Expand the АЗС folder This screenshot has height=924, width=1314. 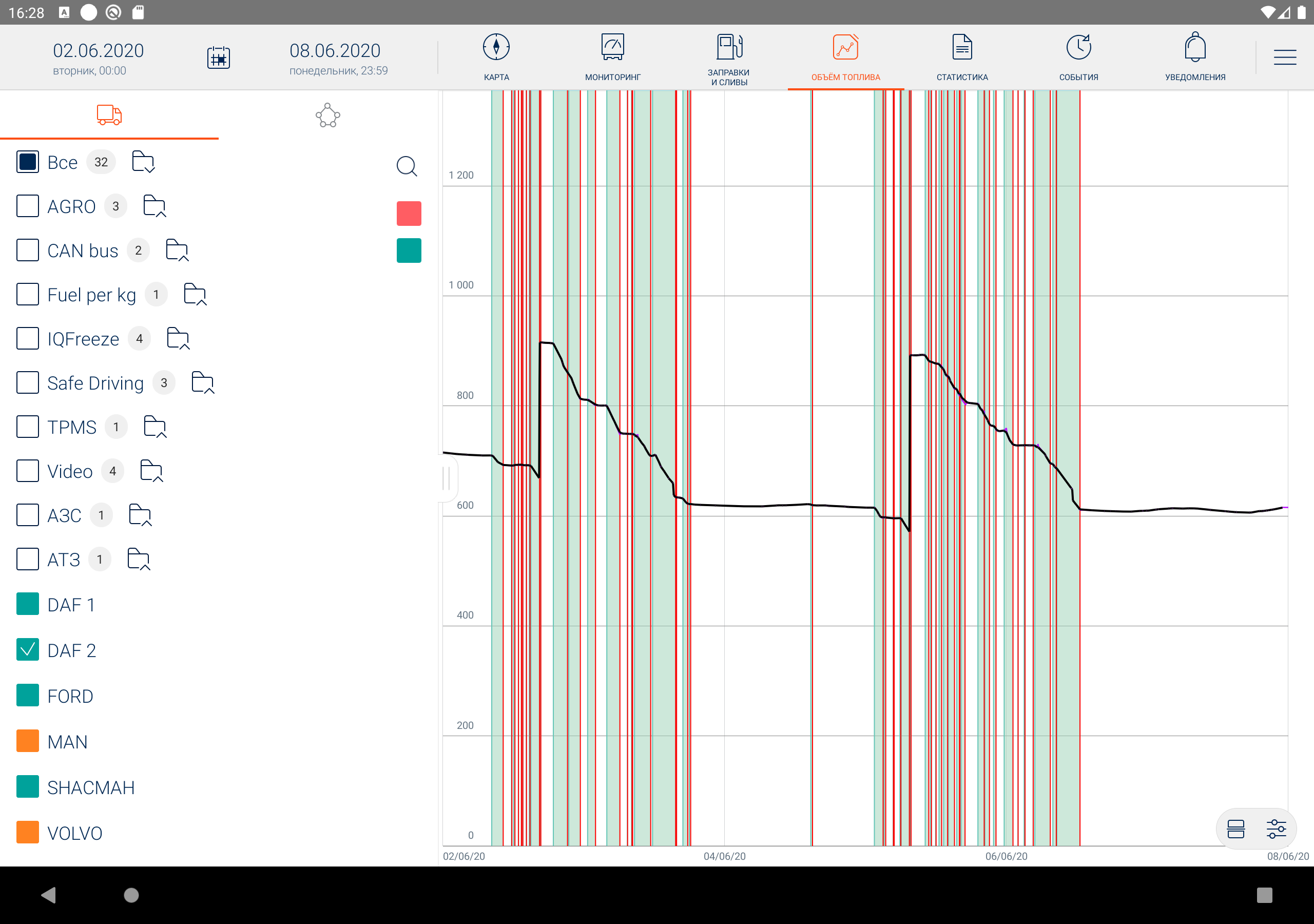[140, 515]
